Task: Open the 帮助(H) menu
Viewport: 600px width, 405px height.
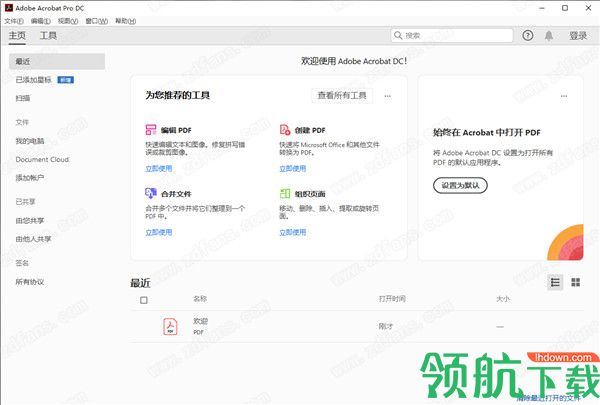Action: [126, 21]
